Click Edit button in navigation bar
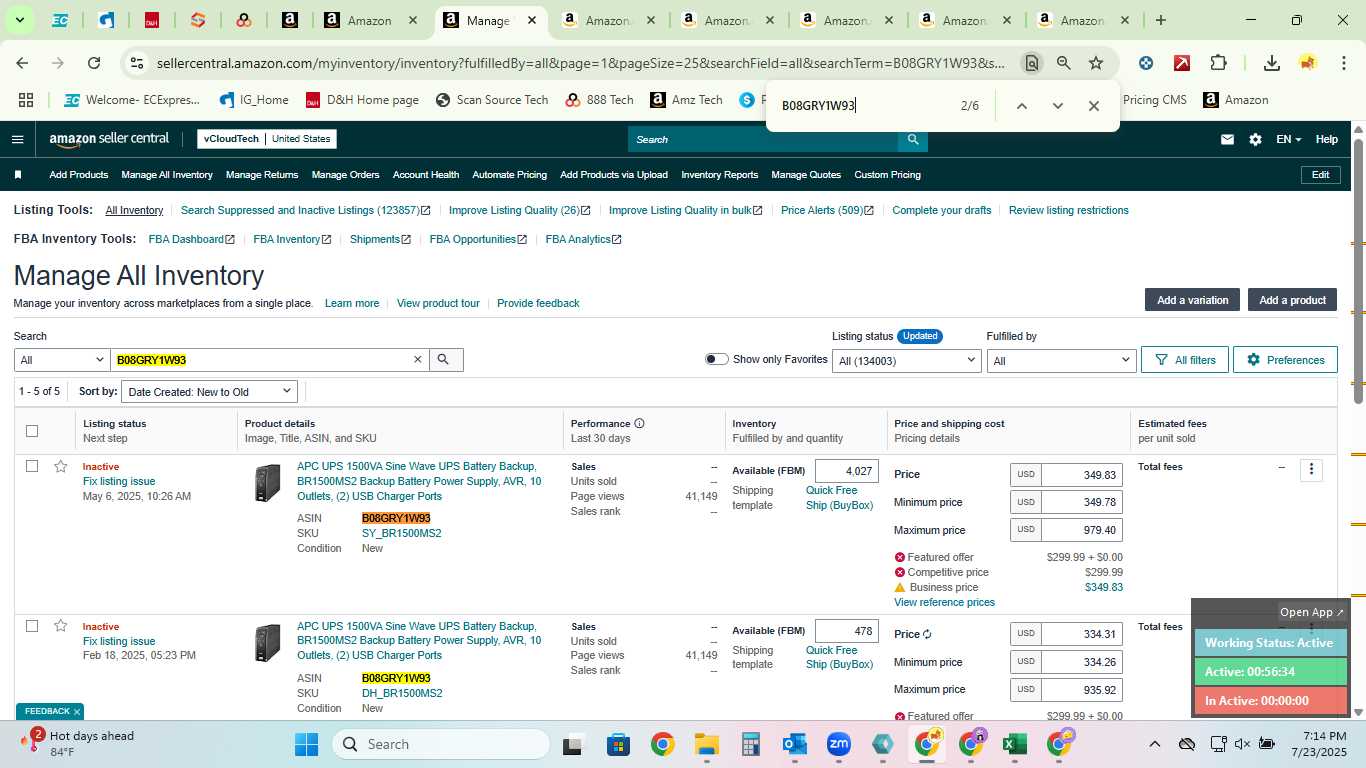Screen dimensions: 1366x768 point(1320,175)
